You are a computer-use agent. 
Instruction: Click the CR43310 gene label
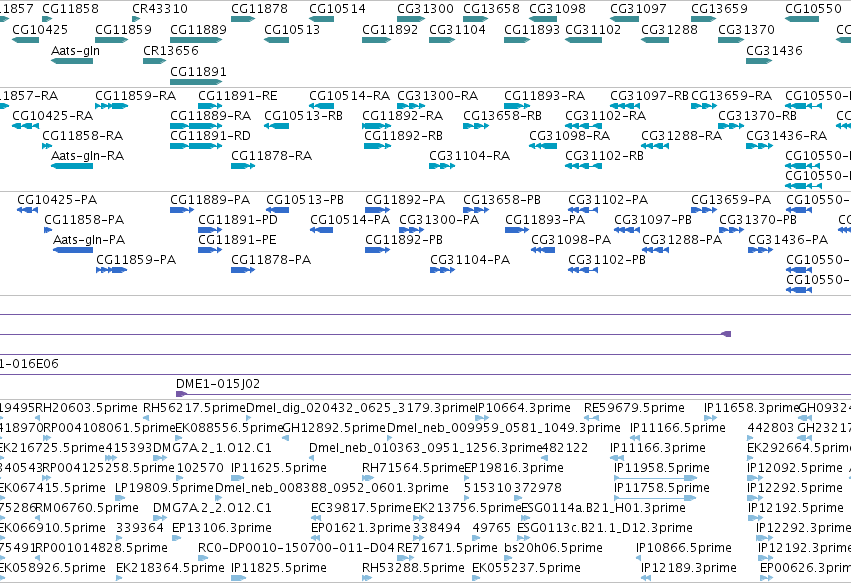[160, 9]
